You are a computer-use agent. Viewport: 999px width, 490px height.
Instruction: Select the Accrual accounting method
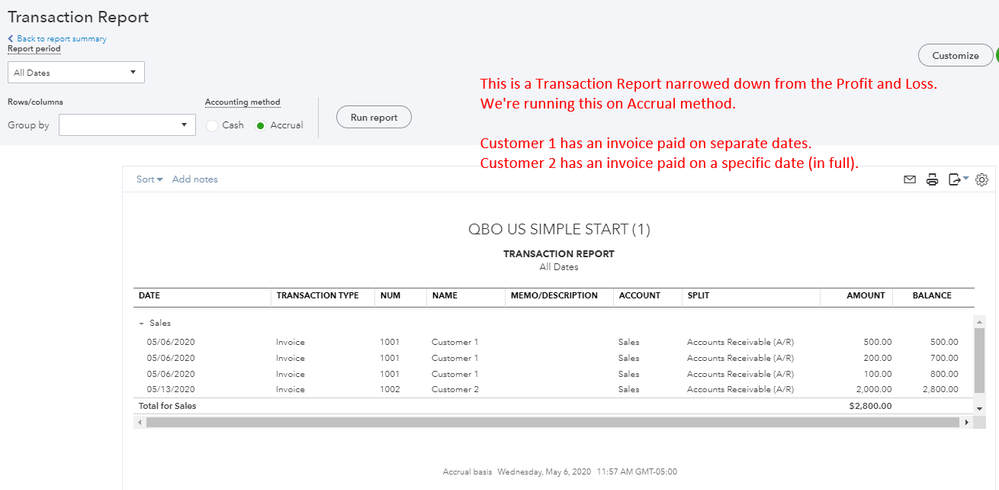pos(260,126)
